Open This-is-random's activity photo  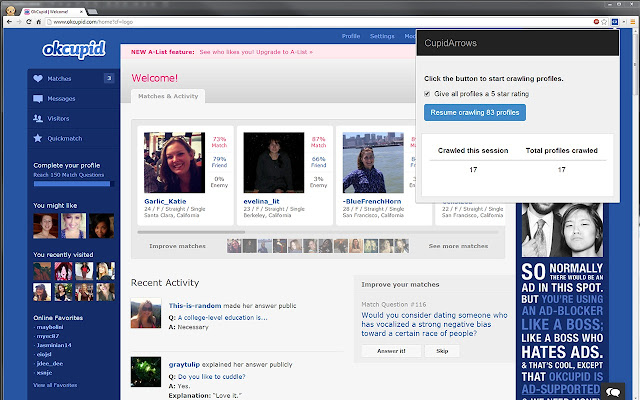click(146, 313)
